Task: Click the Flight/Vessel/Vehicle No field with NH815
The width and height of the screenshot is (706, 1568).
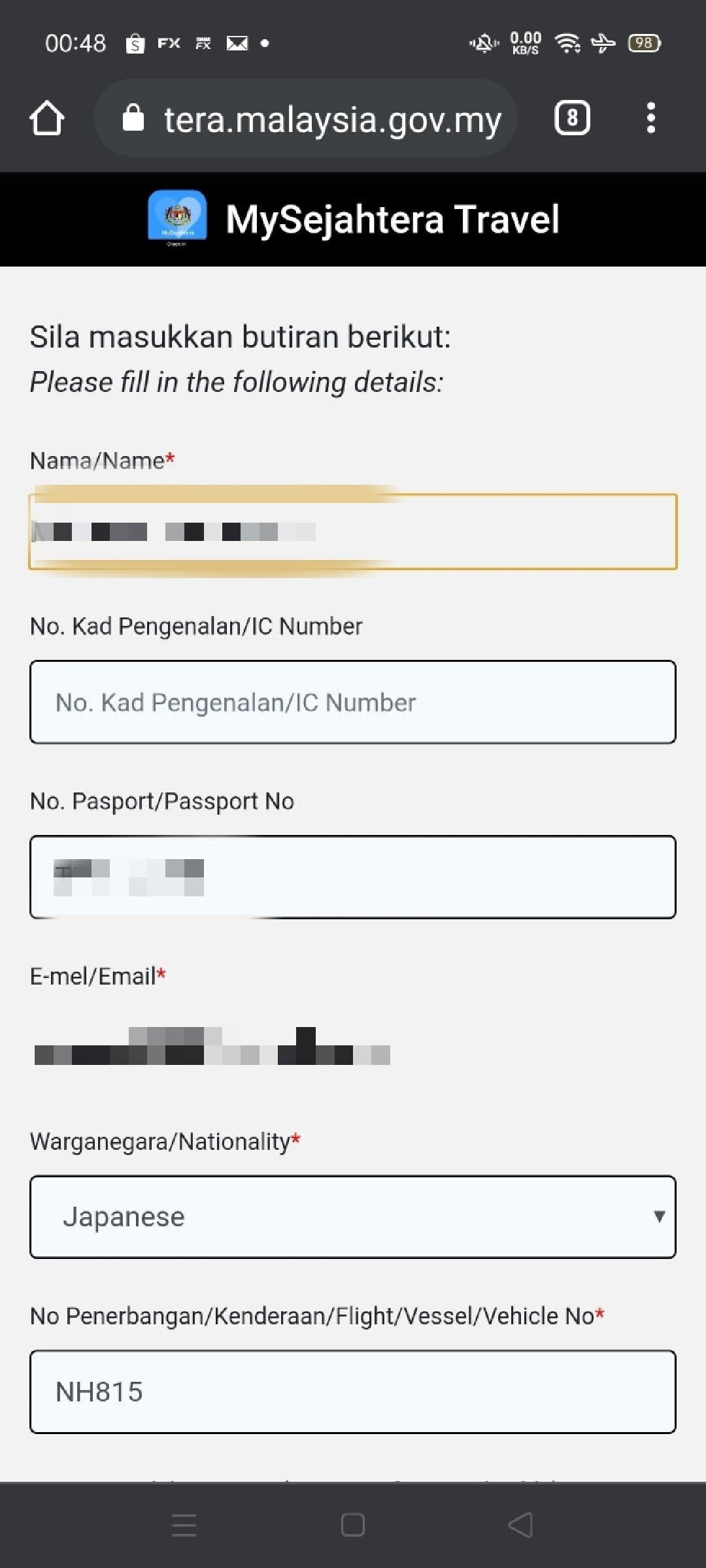Action: pos(353,1392)
